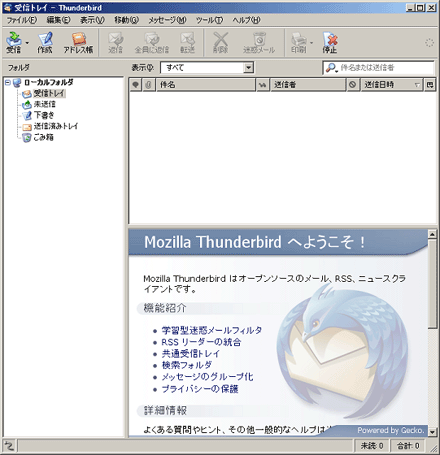
Task: Click the Thunderbird title bar icon
Action: [x=7, y=8]
